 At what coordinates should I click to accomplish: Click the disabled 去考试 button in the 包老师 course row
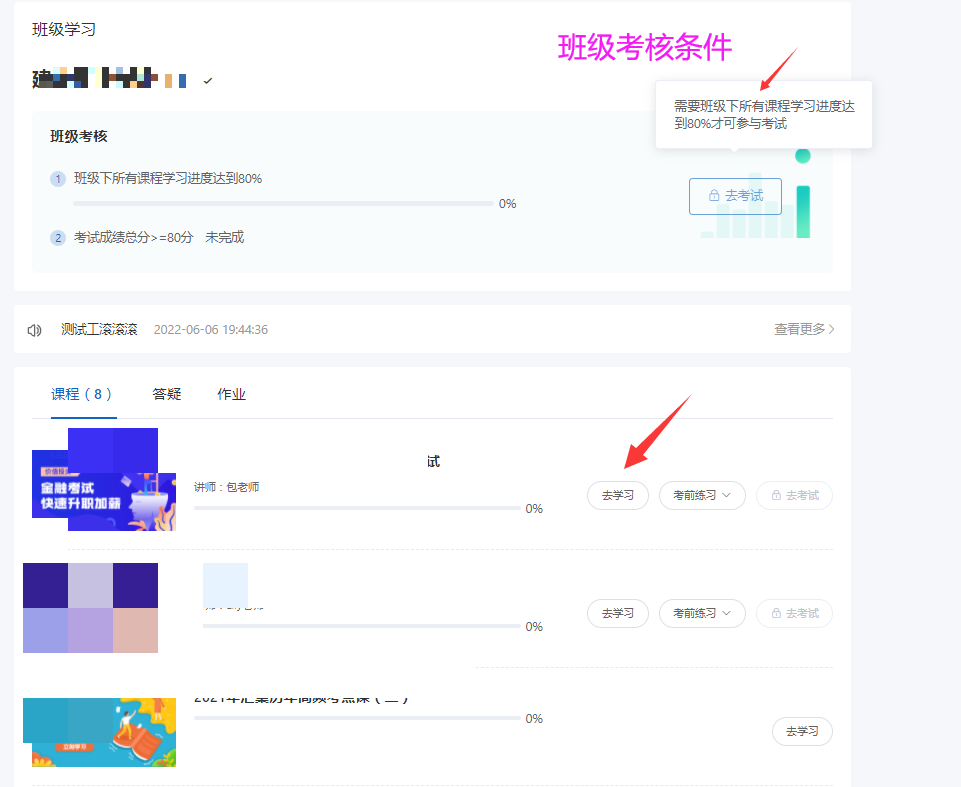click(x=794, y=495)
